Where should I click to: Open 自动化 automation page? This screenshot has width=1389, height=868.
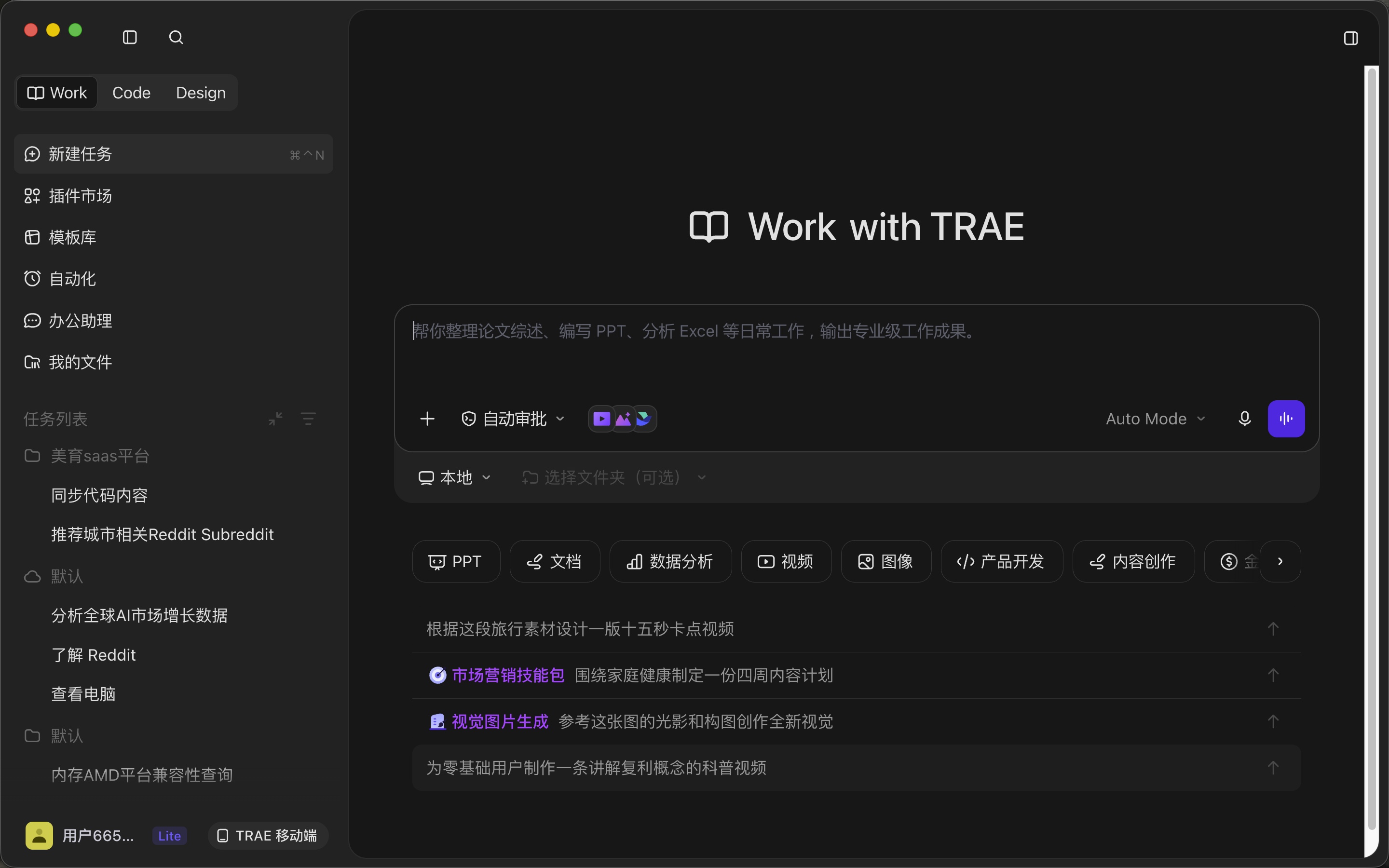click(x=173, y=279)
